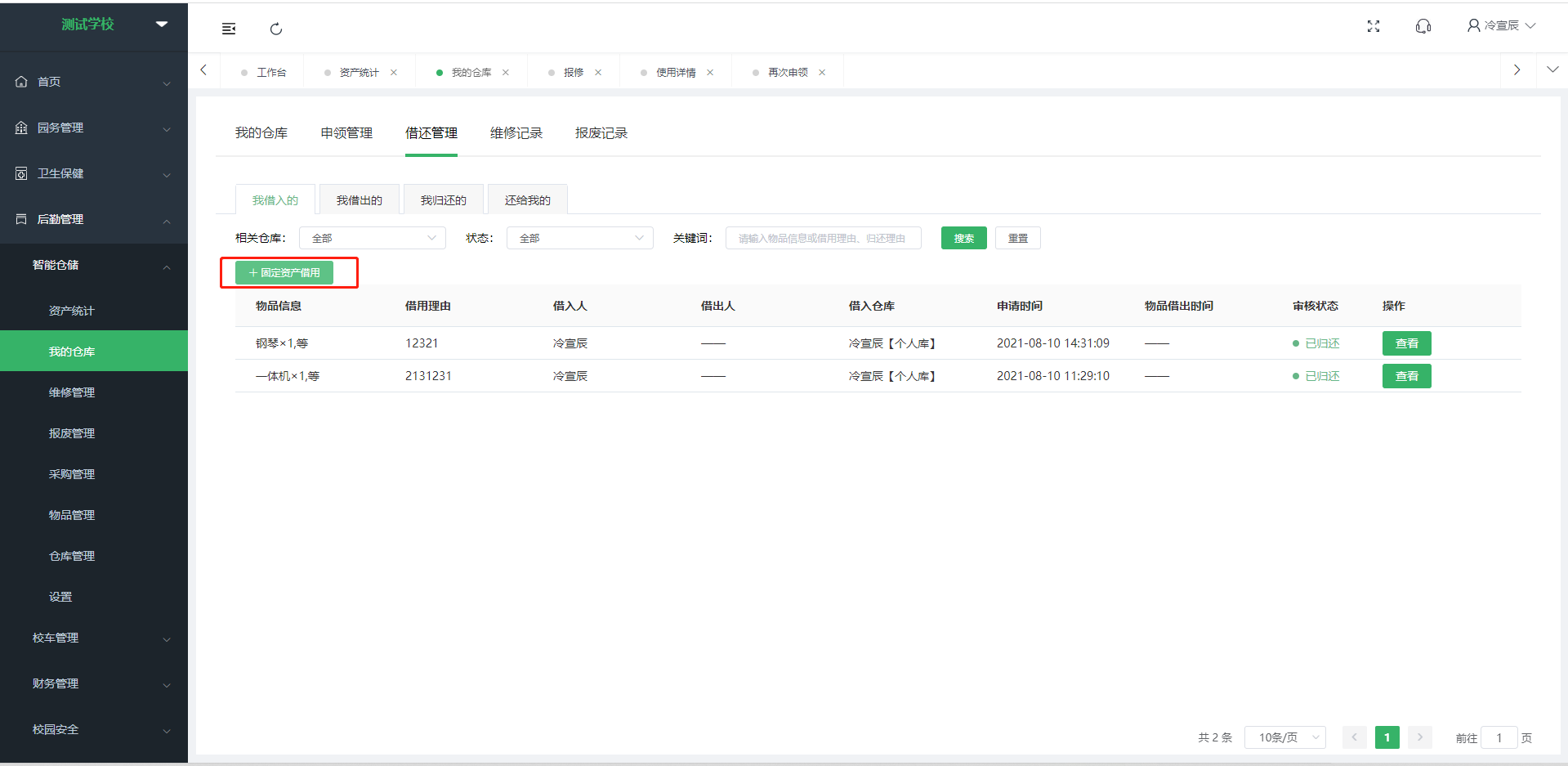Go to the 申领管理 section tab
Image resolution: width=1568 pixels, height=766 pixels.
[x=346, y=133]
